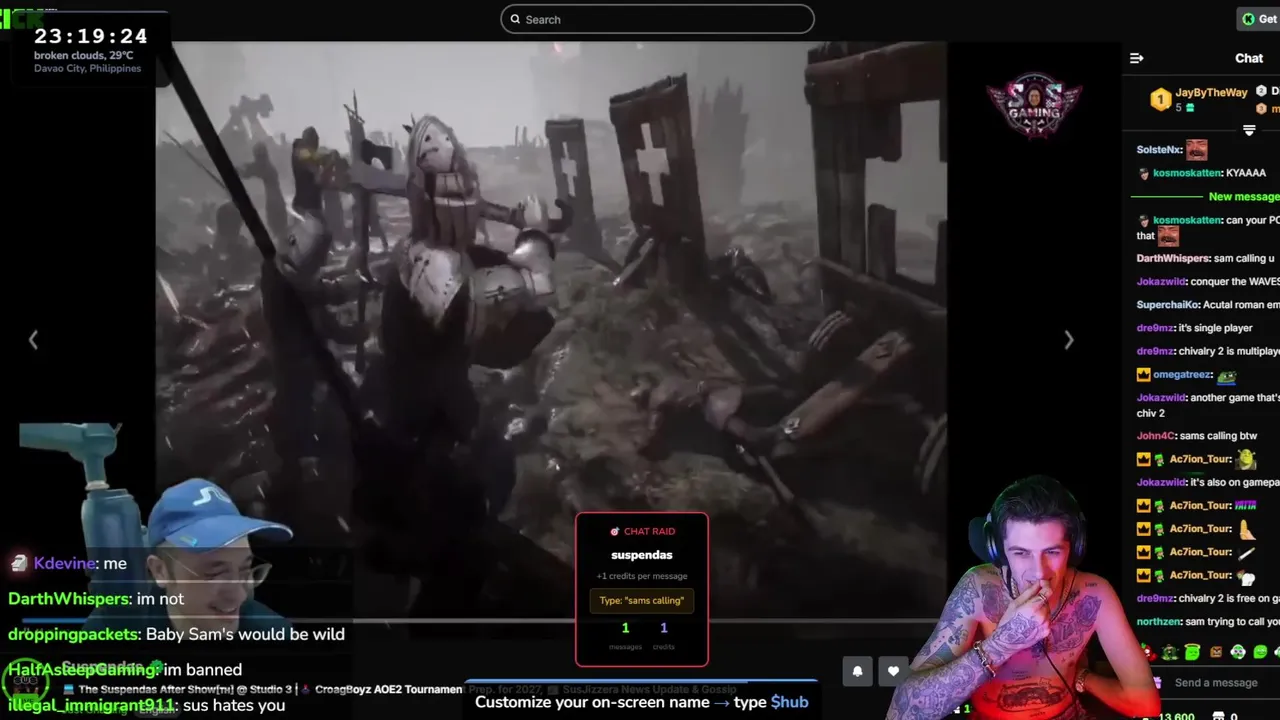
Task: Click the heart follow icon
Action: point(893,671)
